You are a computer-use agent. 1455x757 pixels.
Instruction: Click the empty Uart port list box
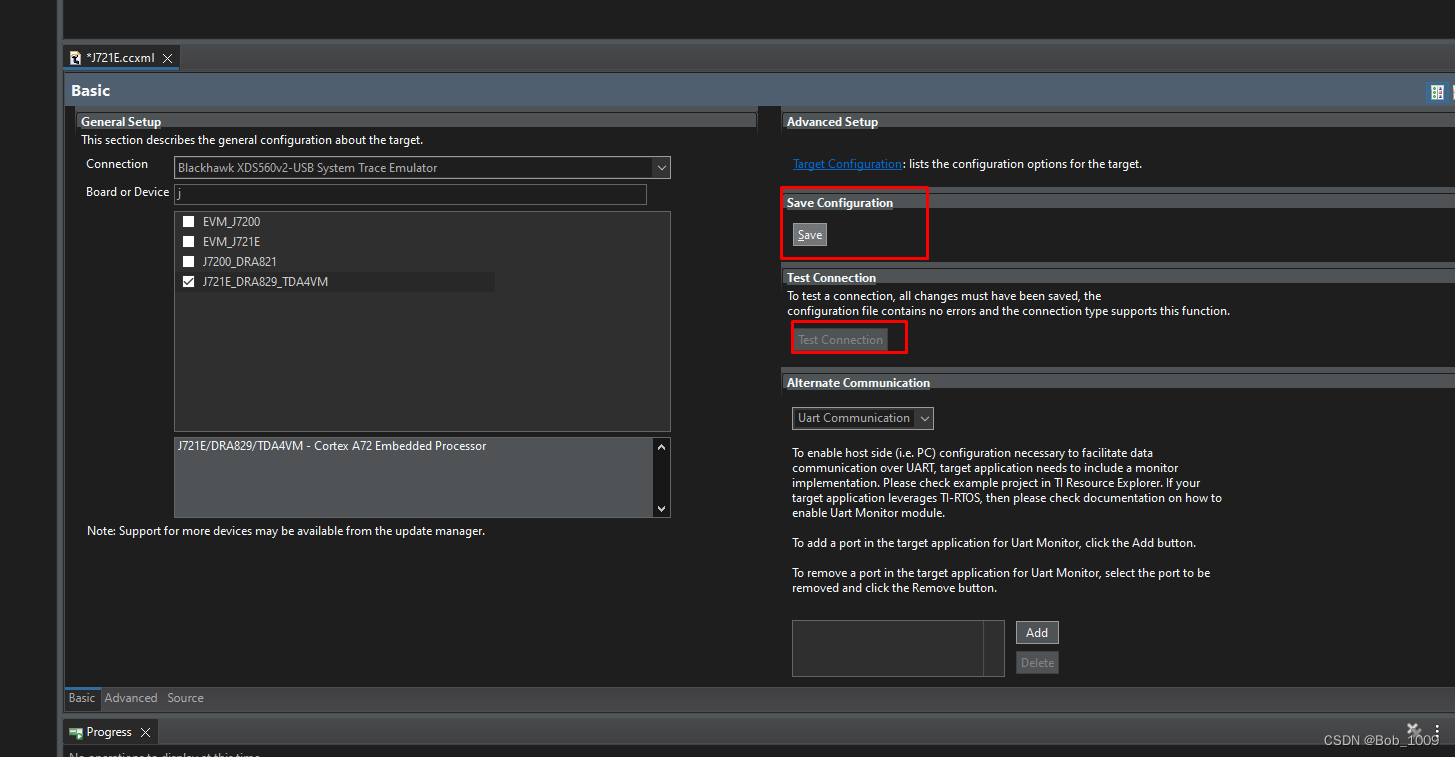coord(898,648)
